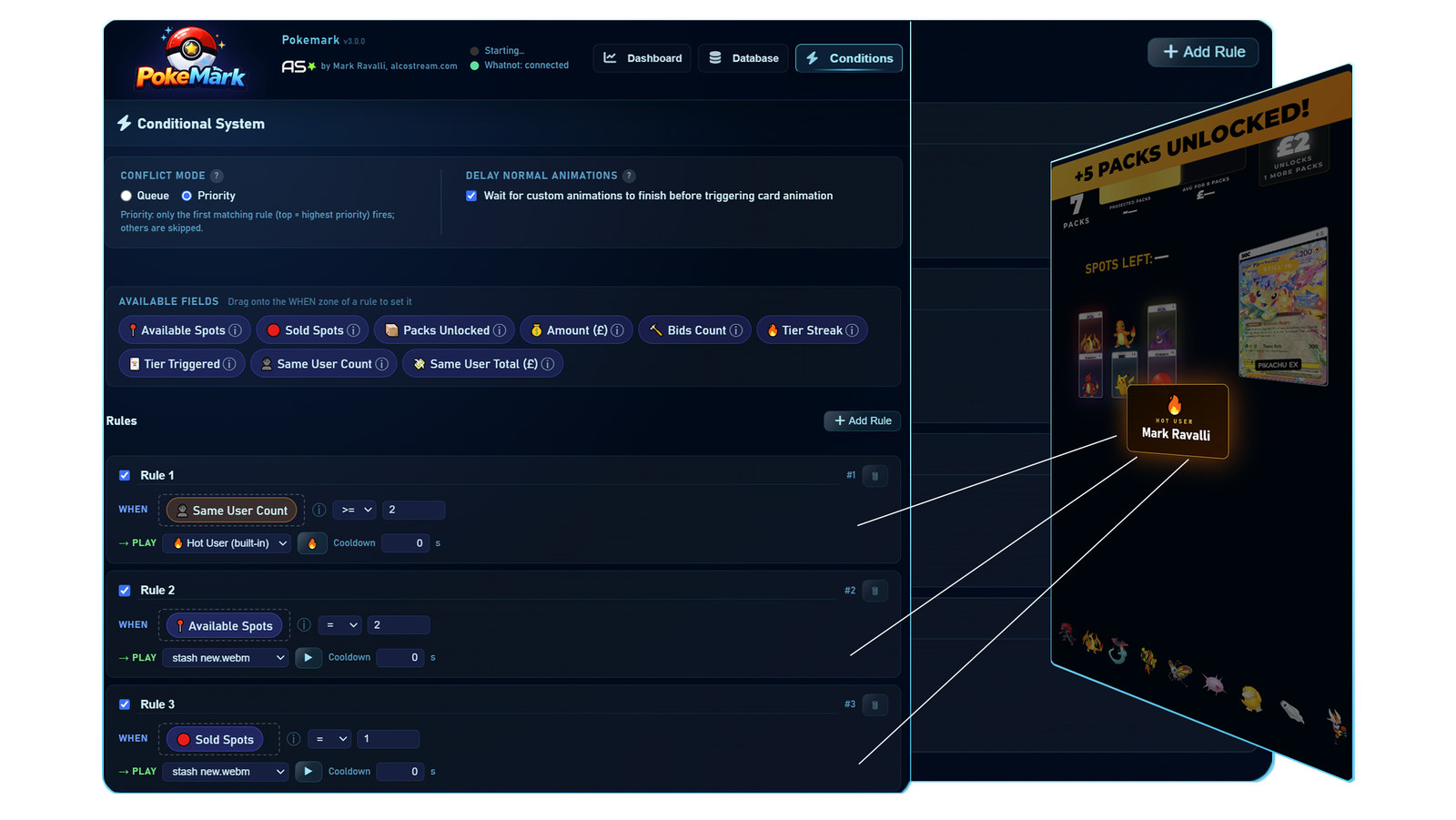The image size is (1456, 820).
Task: Click the Sold Spots field chip
Action: [312, 330]
